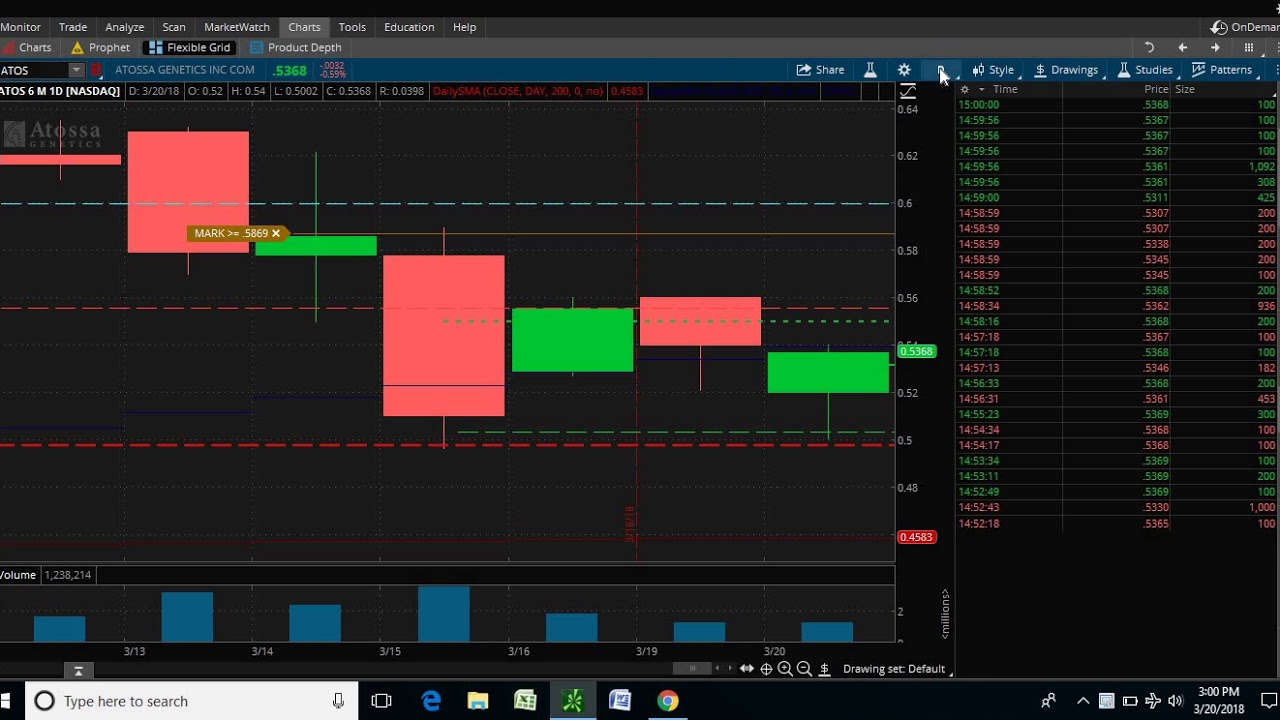The width and height of the screenshot is (1280, 720).
Task: Open the MarketWatch tab
Action: tap(237, 27)
